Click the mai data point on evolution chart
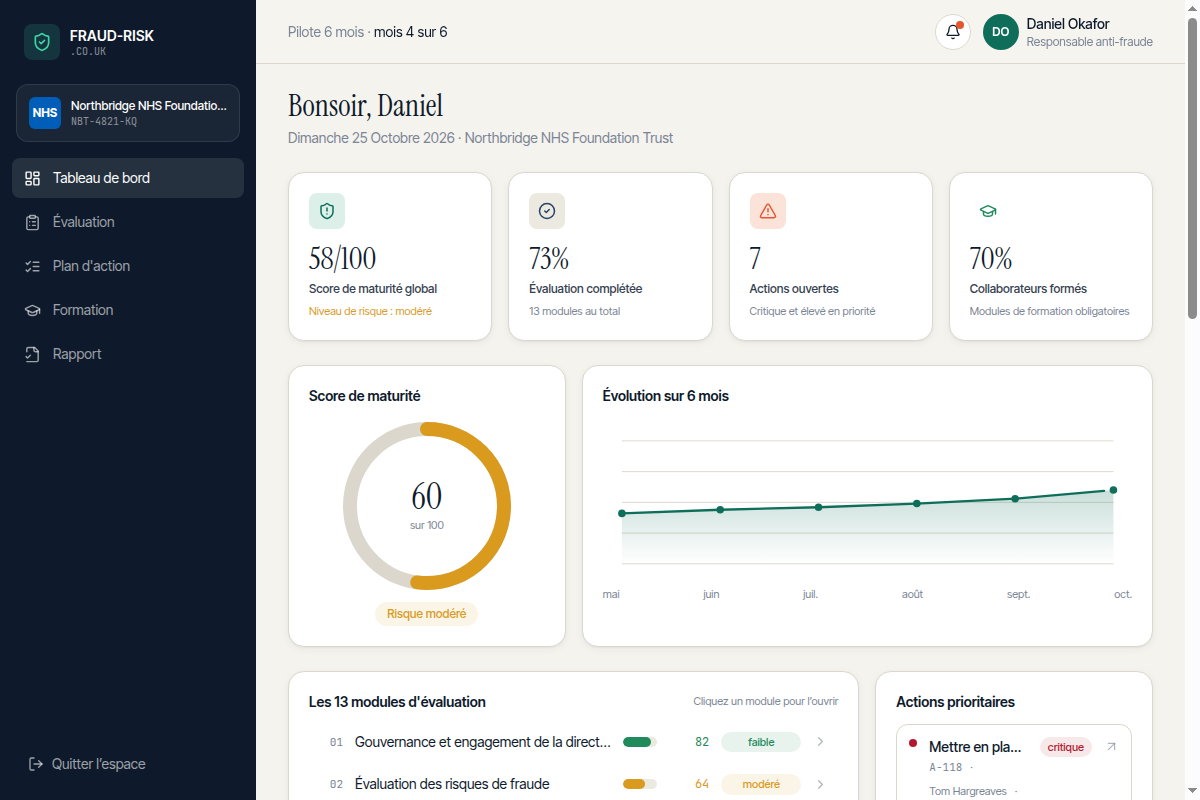Screen dimensions: 1200x800 [x=622, y=513]
